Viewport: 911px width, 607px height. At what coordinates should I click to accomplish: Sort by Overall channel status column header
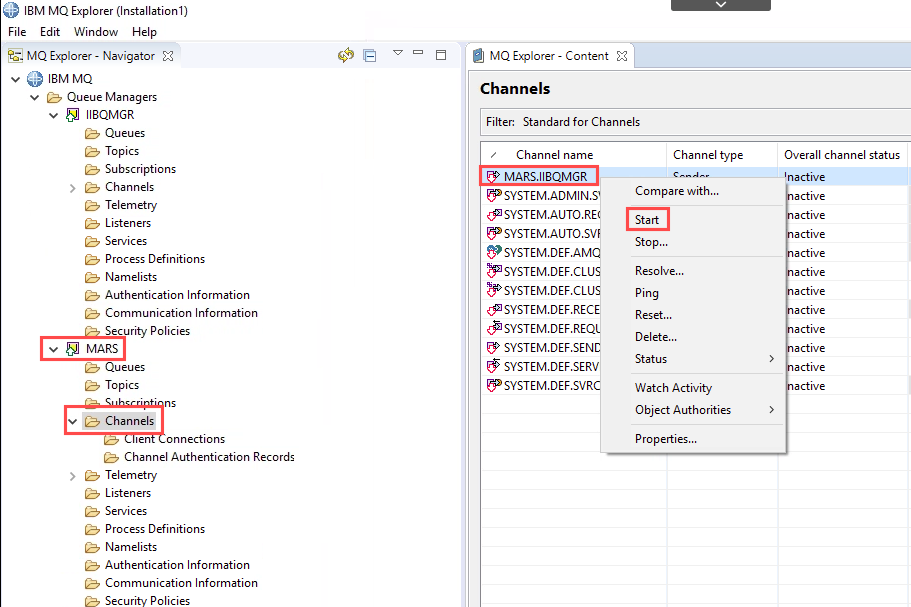[842, 155]
